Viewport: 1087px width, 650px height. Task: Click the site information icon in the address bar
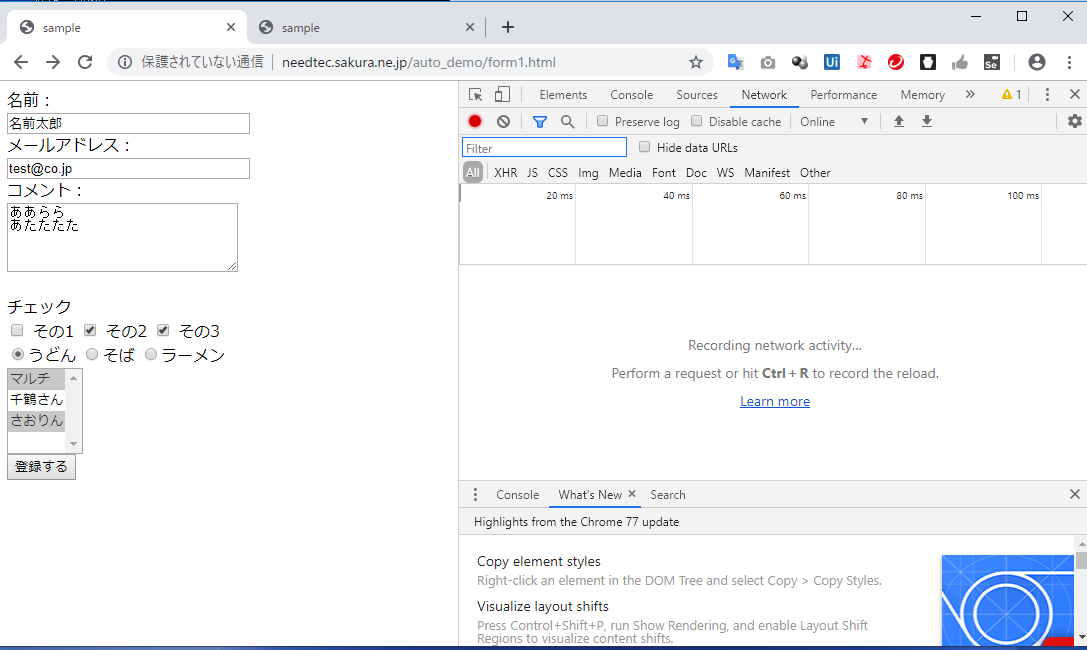[x=125, y=62]
